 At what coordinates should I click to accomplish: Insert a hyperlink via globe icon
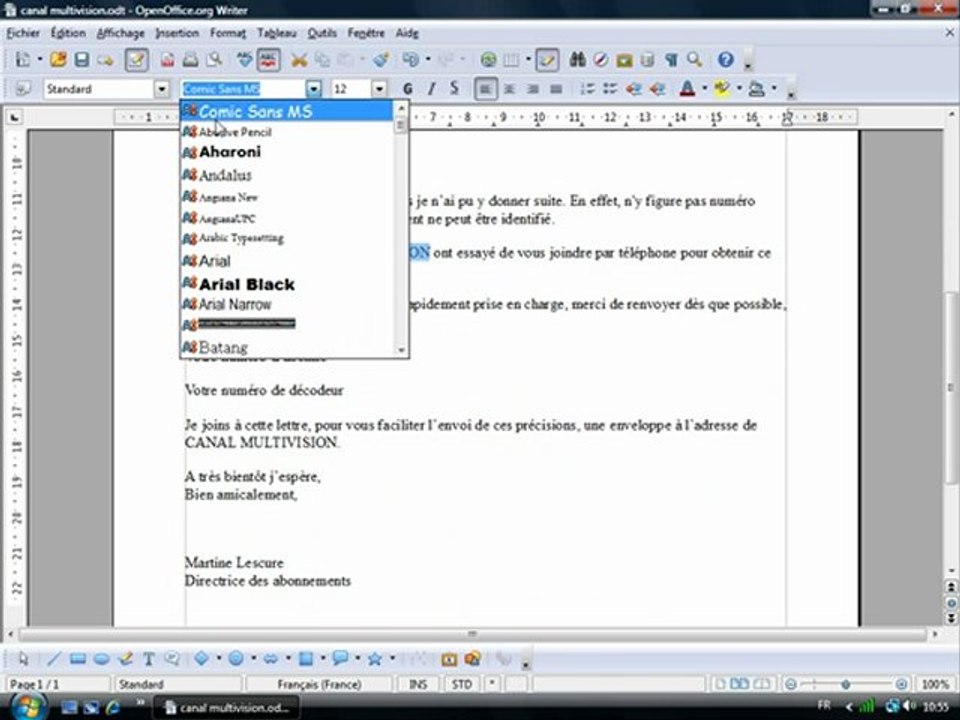(x=488, y=59)
